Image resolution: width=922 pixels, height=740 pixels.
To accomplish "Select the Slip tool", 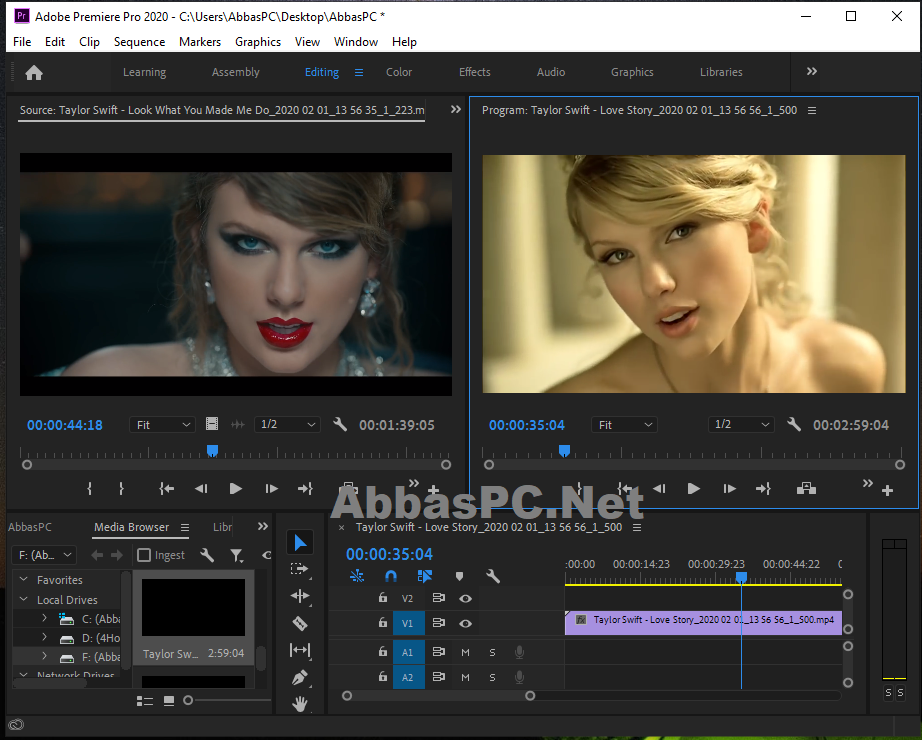I will click(x=299, y=650).
